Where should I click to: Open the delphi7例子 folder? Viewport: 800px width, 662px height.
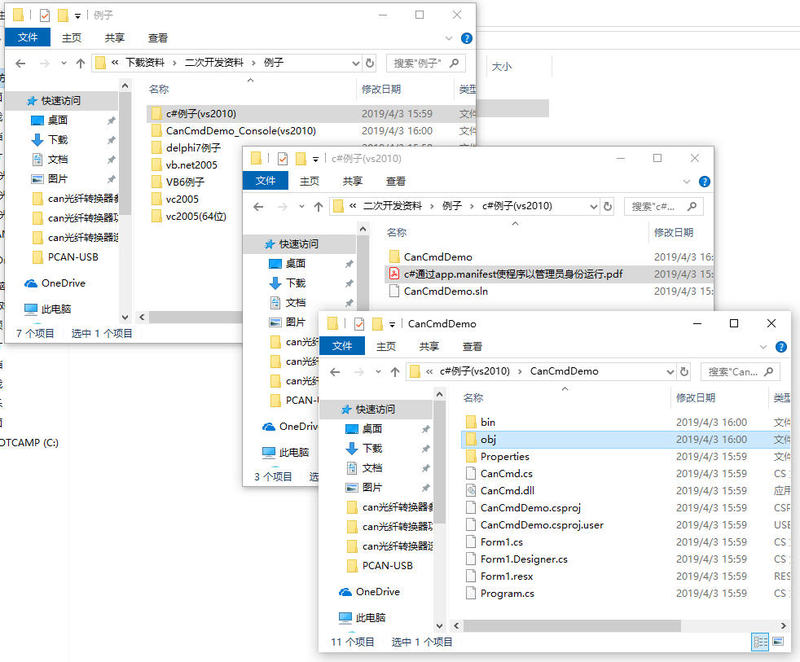[x=192, y=148]
